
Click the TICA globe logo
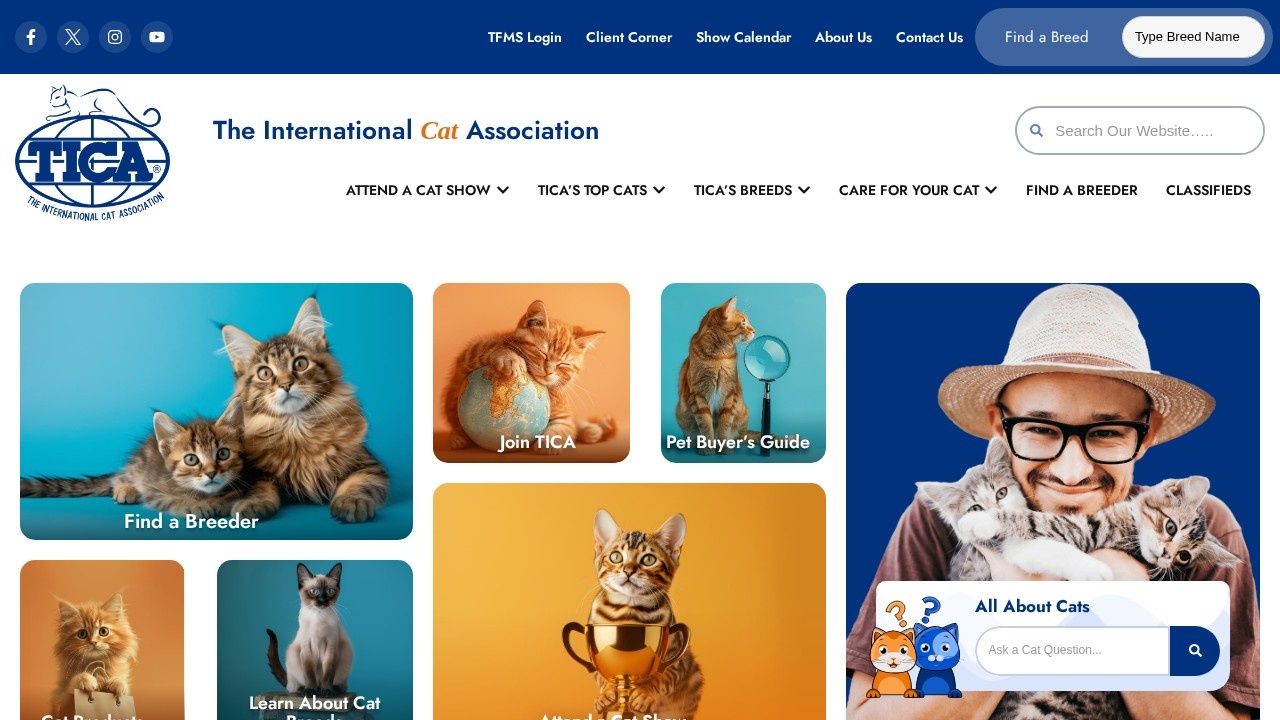point(92,153)
